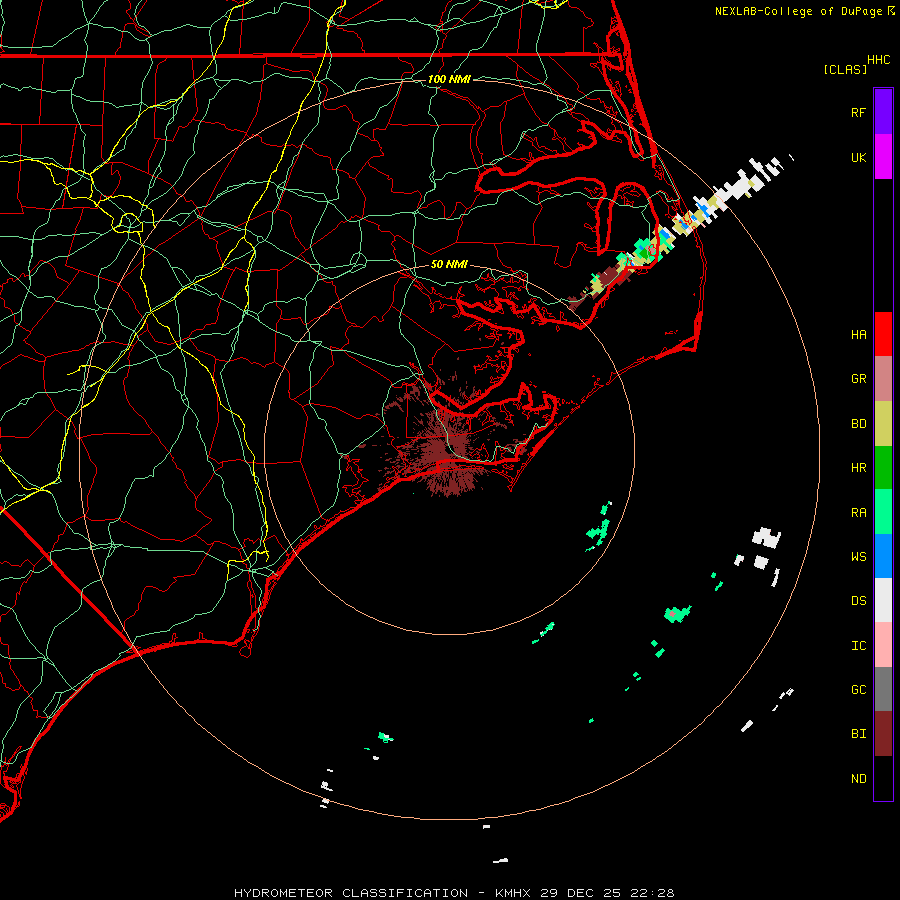Screen dimensions: 900x900
Task: Click the "100 NMI" range ring label
Action: pyautogui.click(x=449, y=79)
